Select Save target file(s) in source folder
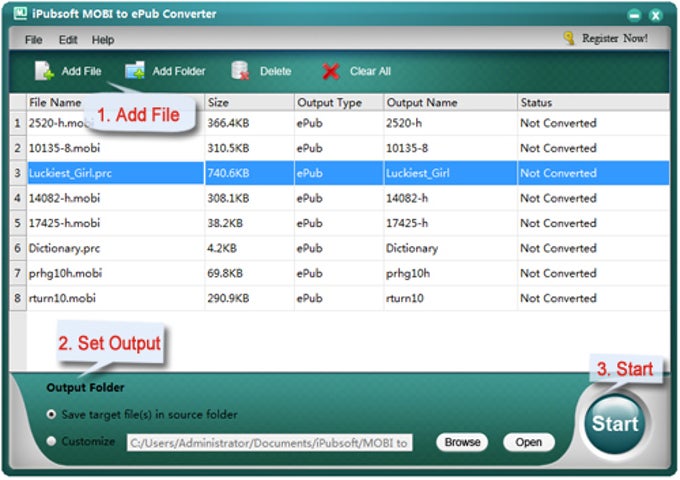Viewport: 680px width, 480px height. [51, 415]
